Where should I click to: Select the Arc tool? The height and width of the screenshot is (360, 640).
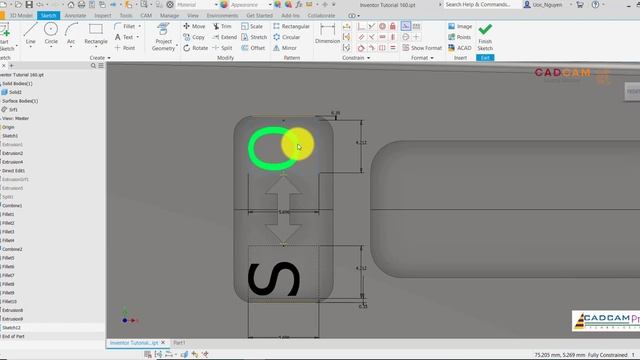[71, 33]
